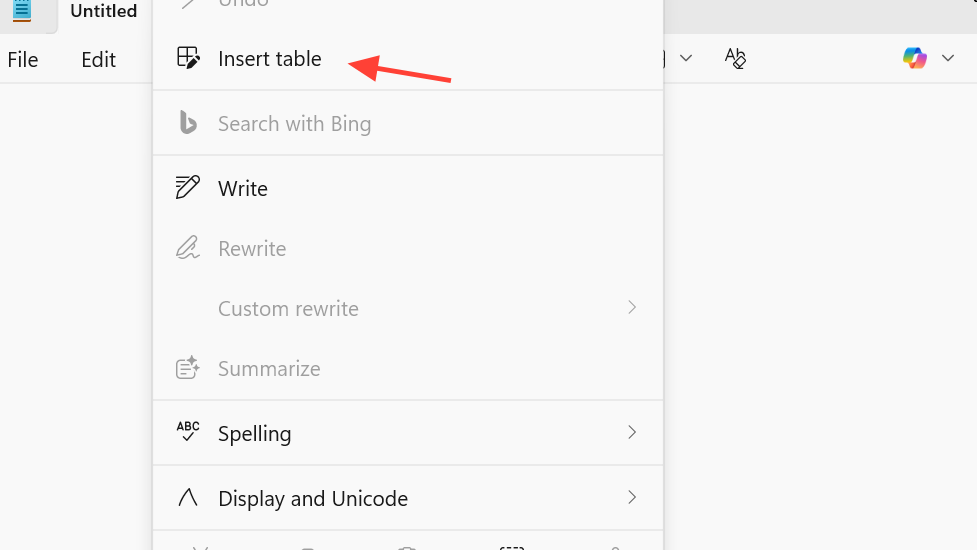Switch to the Untitled tab

point(103,12)
